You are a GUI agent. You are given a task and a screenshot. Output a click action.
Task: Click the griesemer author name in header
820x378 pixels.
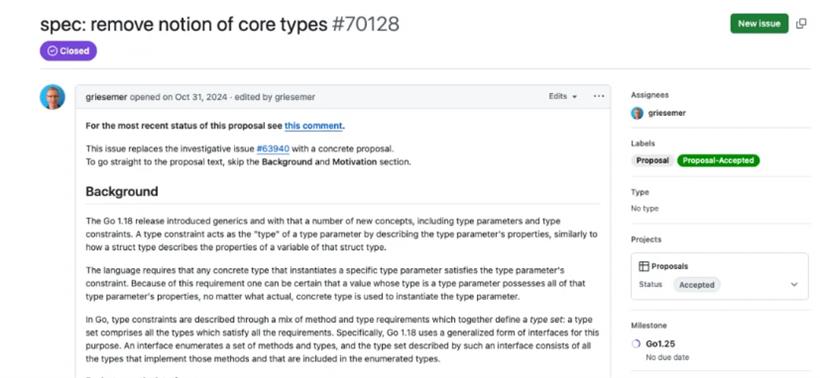[106, 97]
